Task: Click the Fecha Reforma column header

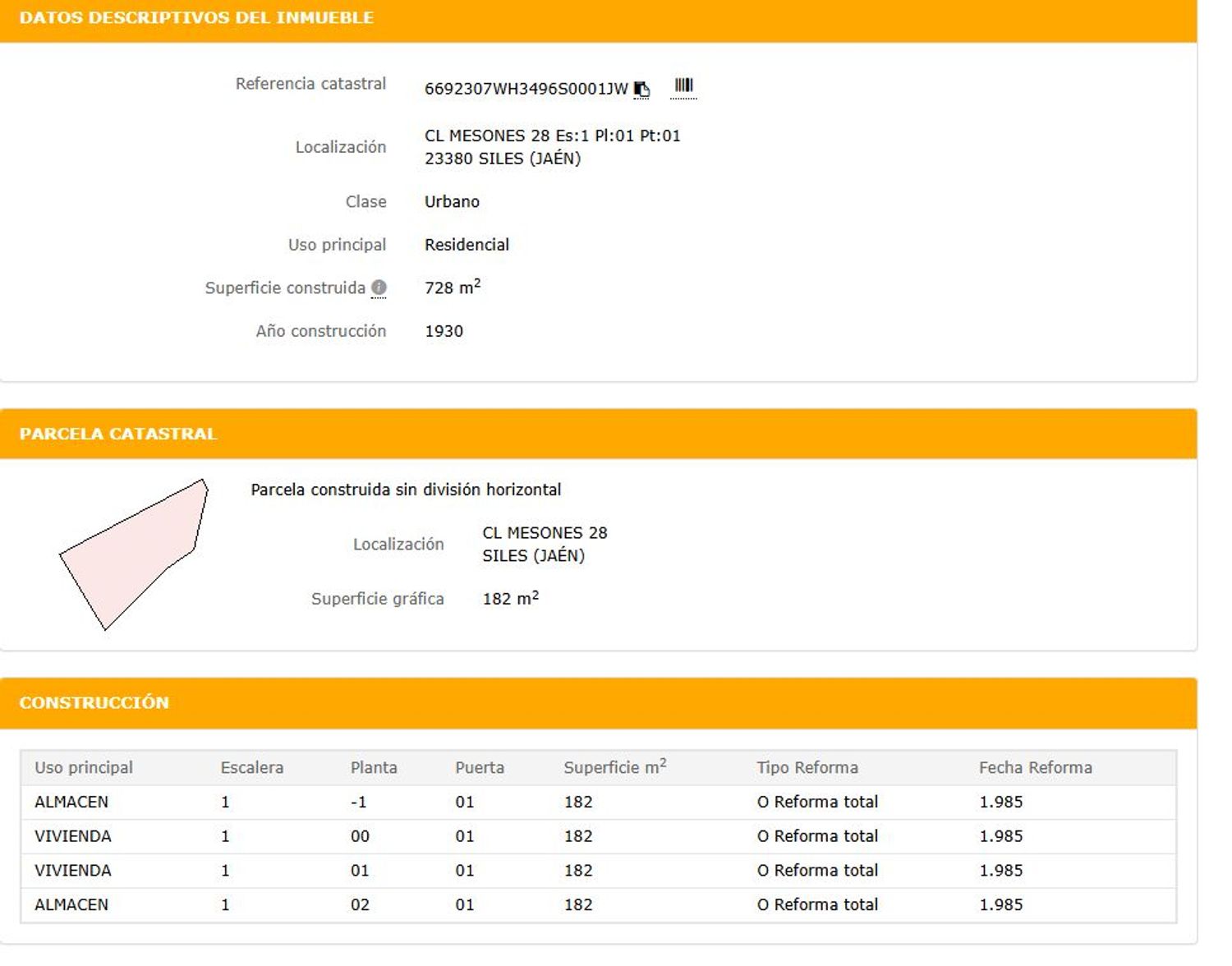Action: point(1035,767)
